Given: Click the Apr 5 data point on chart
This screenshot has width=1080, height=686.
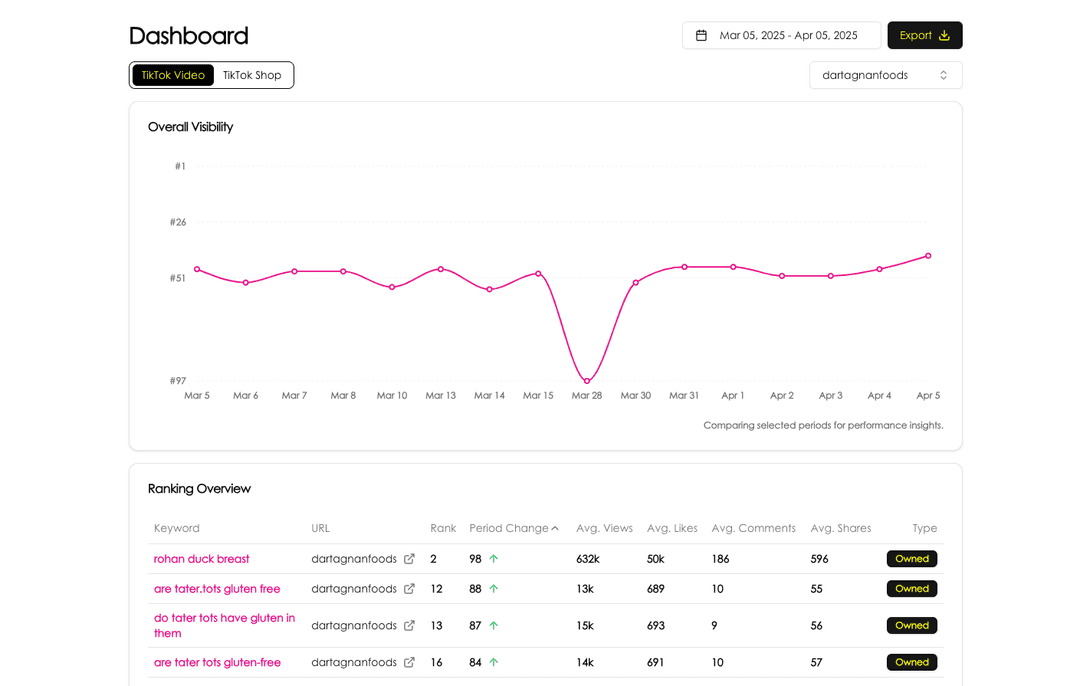Looking at the screenshot, I should point(928,256).
